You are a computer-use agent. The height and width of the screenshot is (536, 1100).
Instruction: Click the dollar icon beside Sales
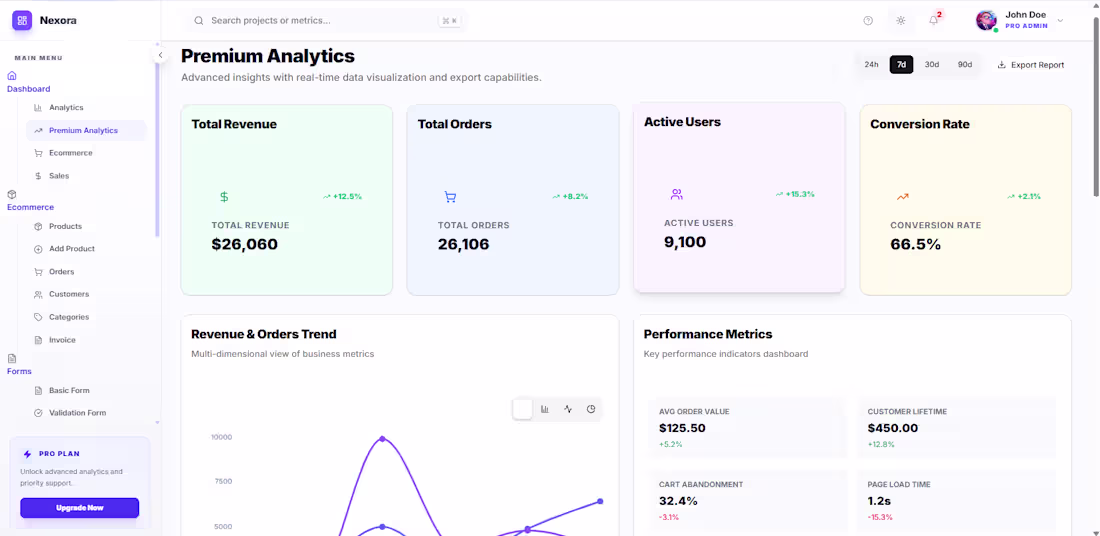point(38,176)
